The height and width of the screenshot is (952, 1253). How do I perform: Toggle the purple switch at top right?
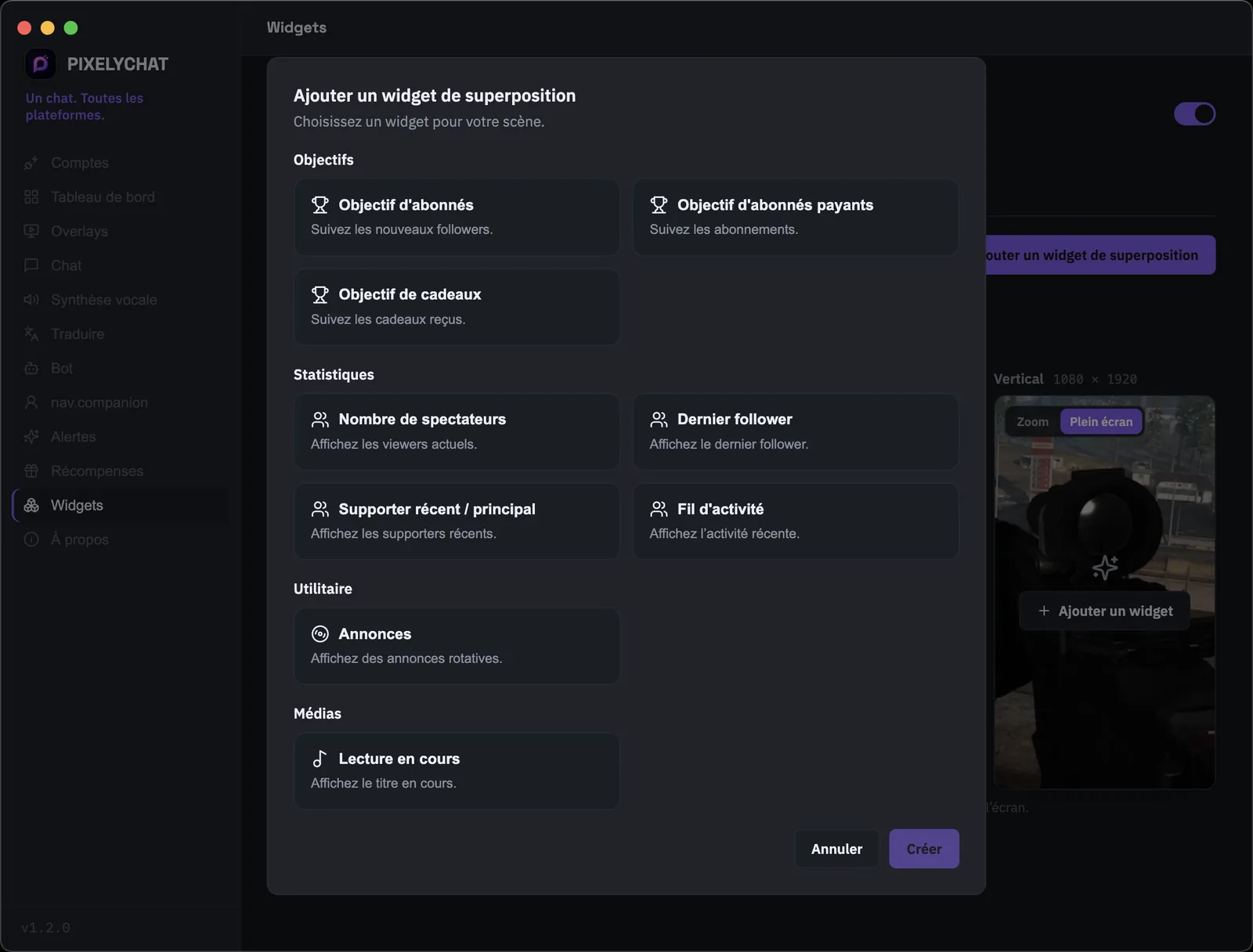[1194, 114]
